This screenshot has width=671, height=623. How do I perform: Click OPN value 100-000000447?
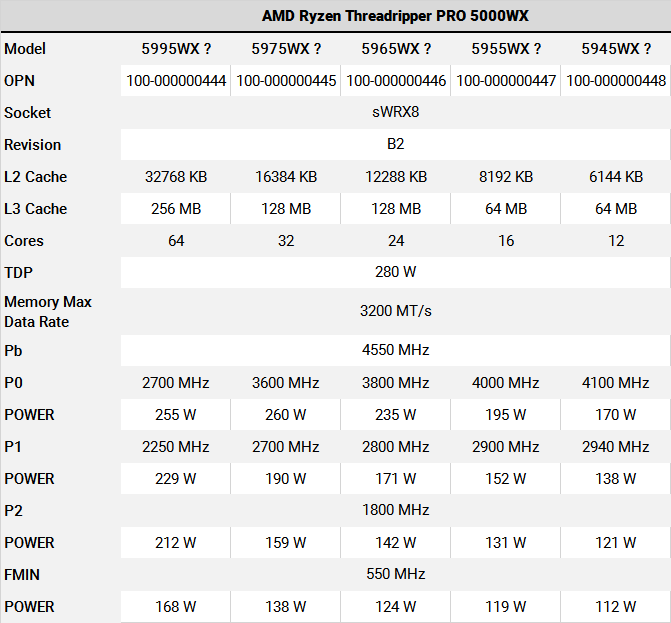pyautogui.click(x=506, y=81)
